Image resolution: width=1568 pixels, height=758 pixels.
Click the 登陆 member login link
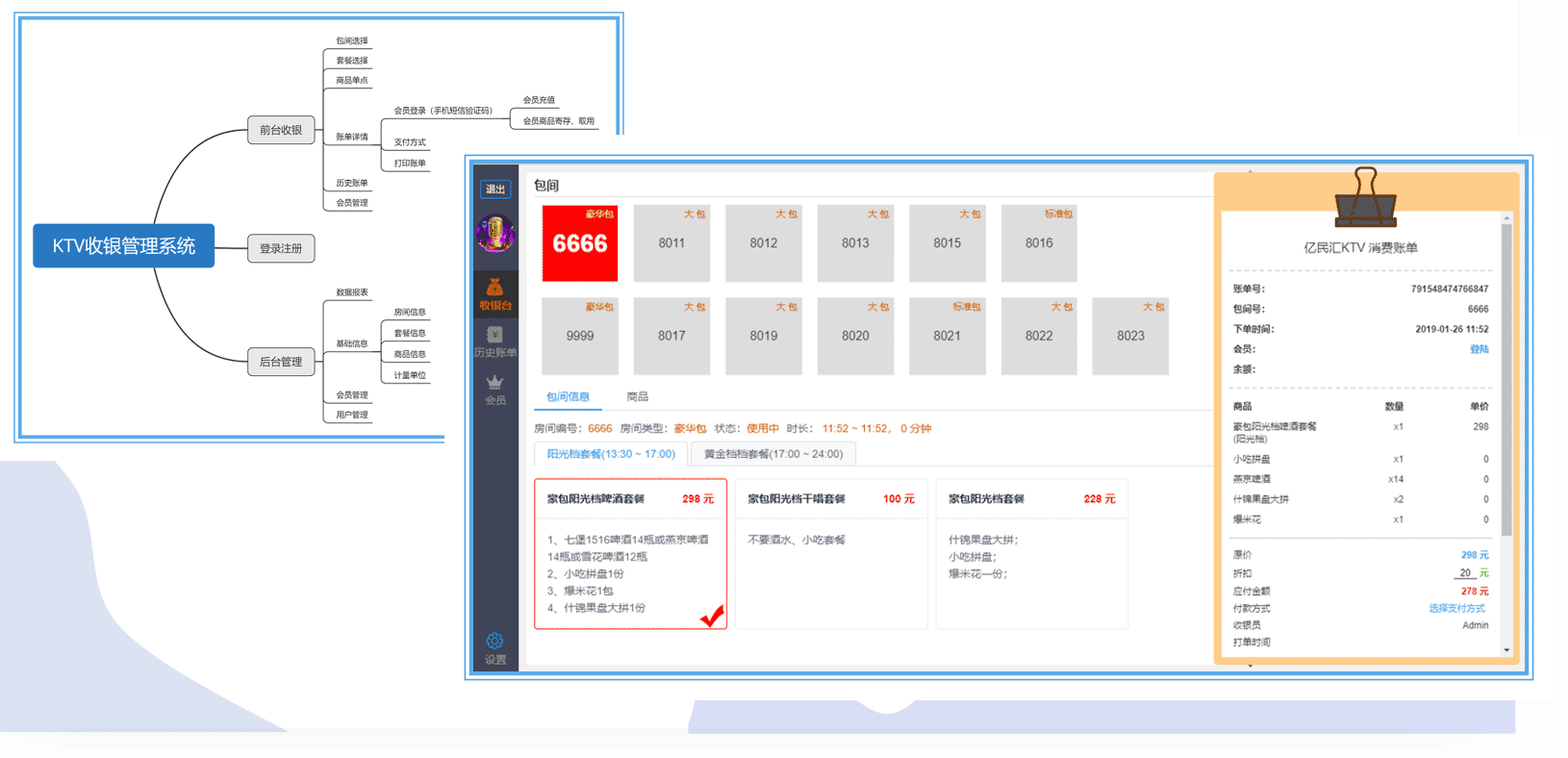[1479, 349]
